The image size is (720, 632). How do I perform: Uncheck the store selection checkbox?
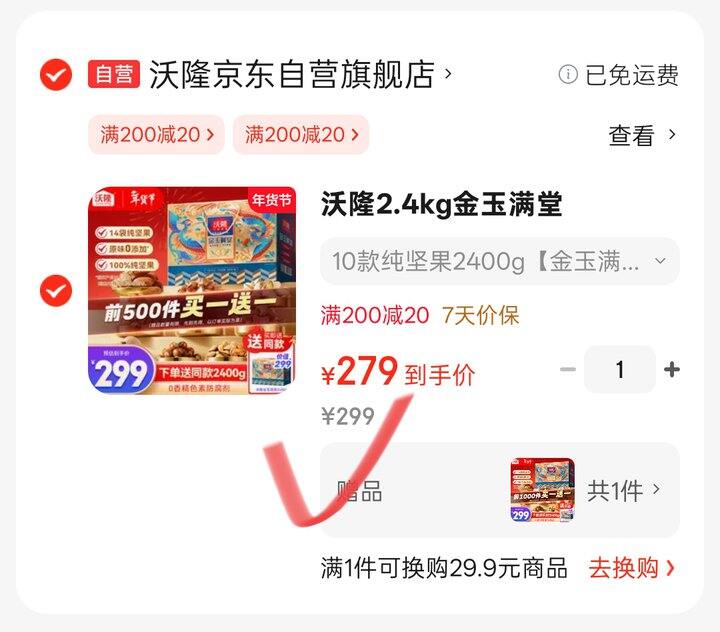click(x=56, y=74)
